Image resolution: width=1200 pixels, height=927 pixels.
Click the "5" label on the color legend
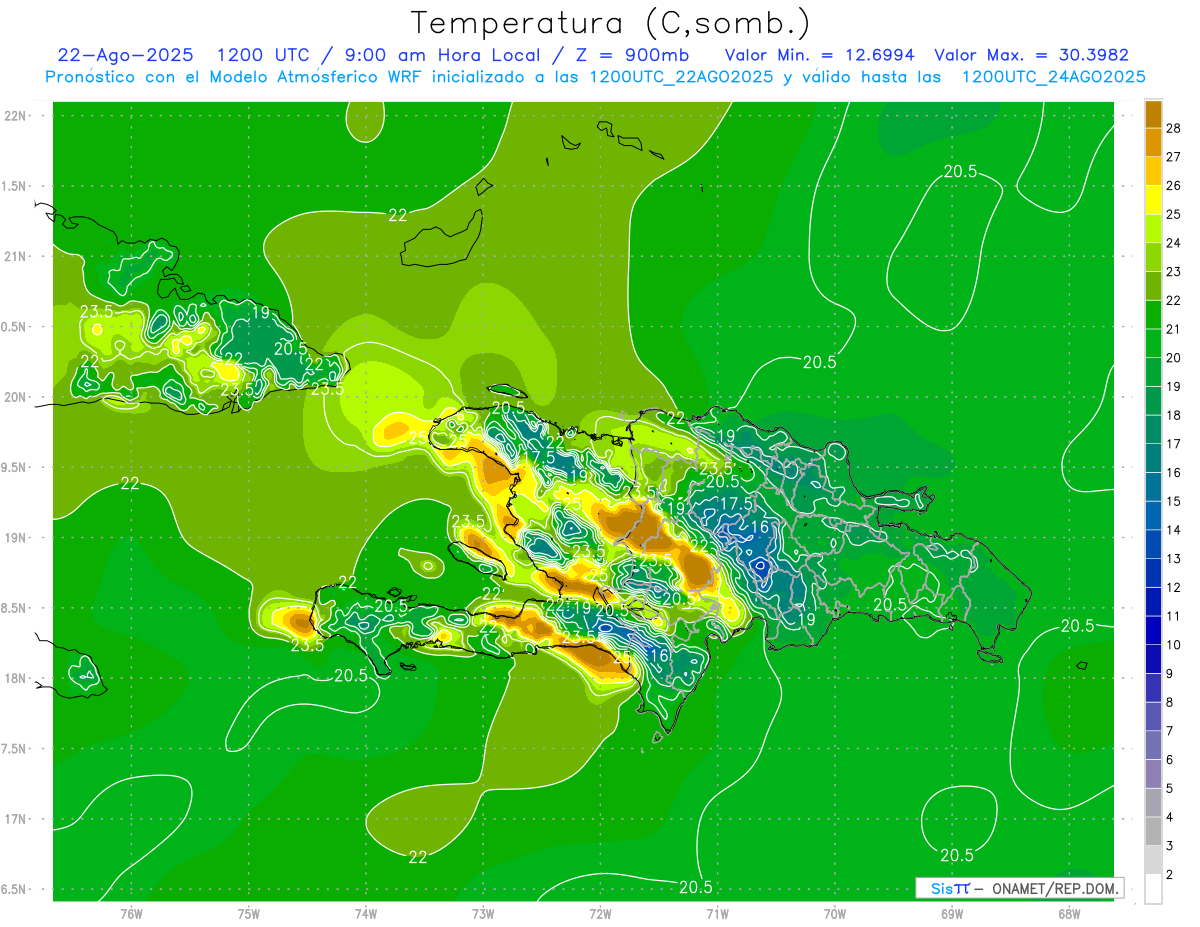click(1171, 789)
